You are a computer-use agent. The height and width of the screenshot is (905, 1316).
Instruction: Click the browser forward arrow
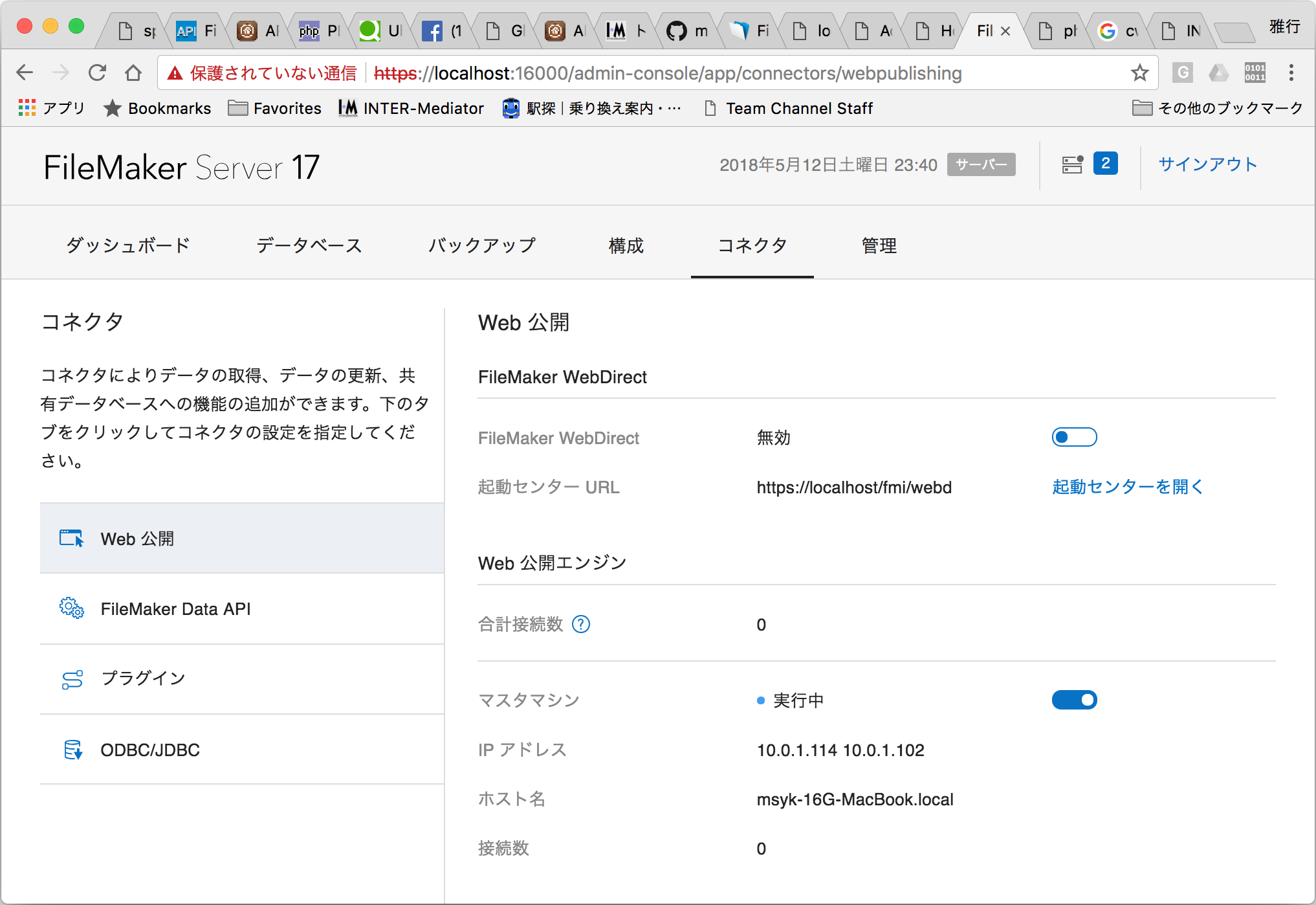(61, 73)
